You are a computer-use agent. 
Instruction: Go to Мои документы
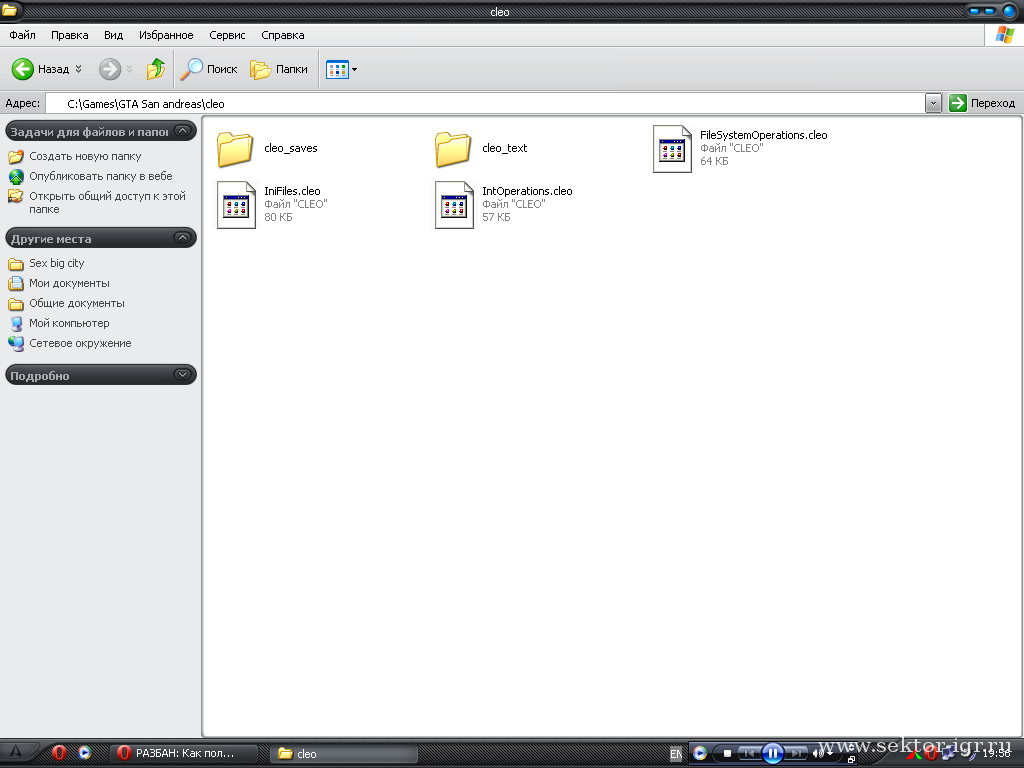coord(69,283)
